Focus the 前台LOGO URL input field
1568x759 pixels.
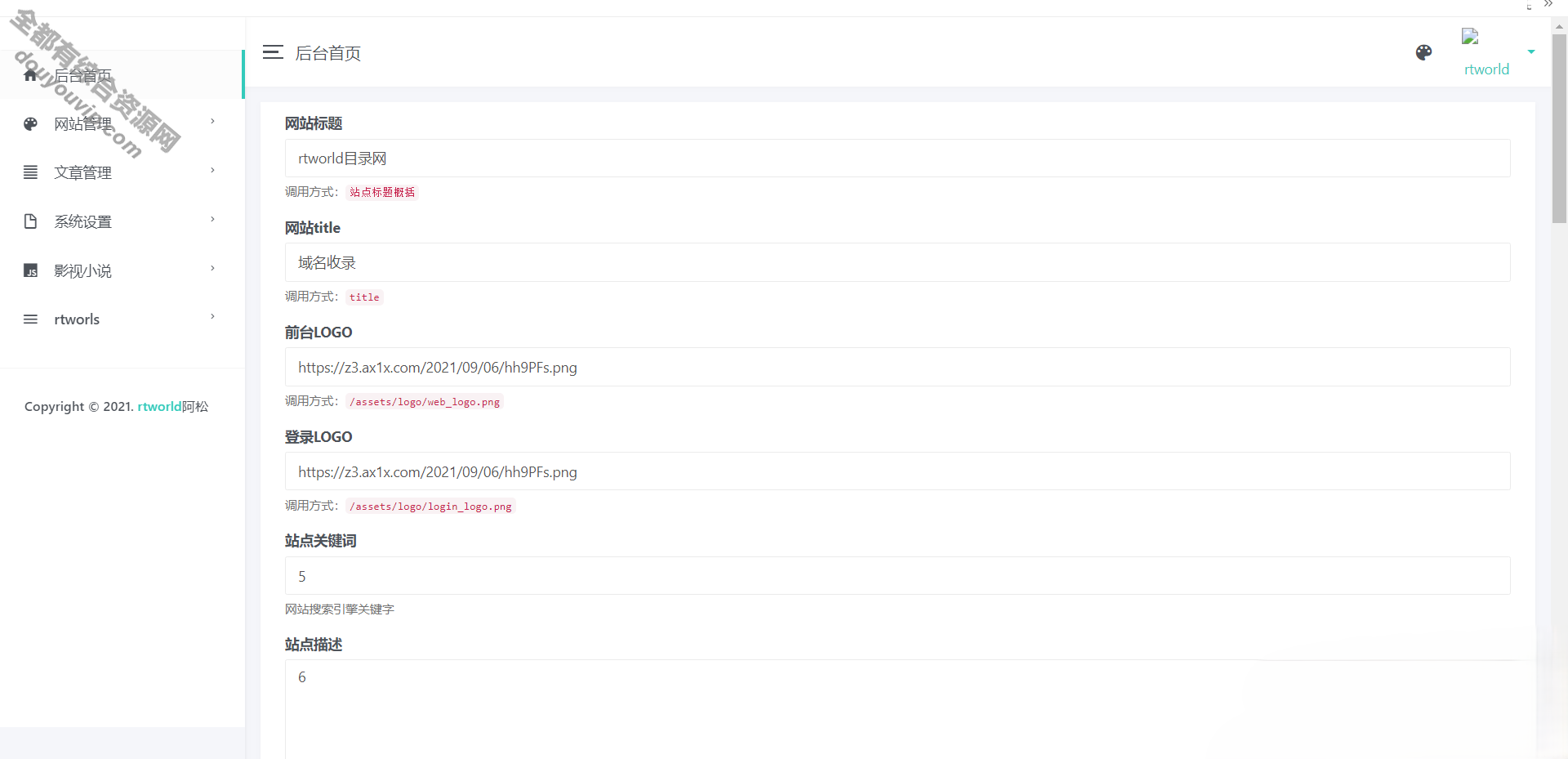pyautogui.click(x=898, y=367)
